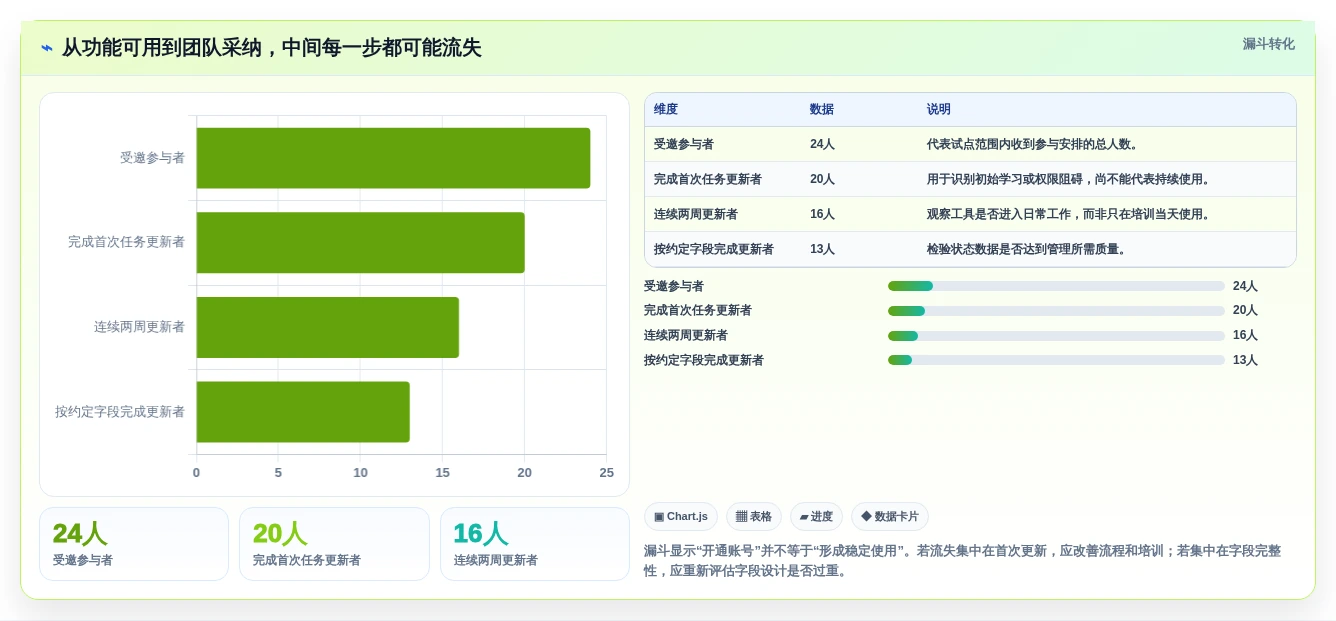Click the 连续两周更新者 chart bar

coord(328,327)
